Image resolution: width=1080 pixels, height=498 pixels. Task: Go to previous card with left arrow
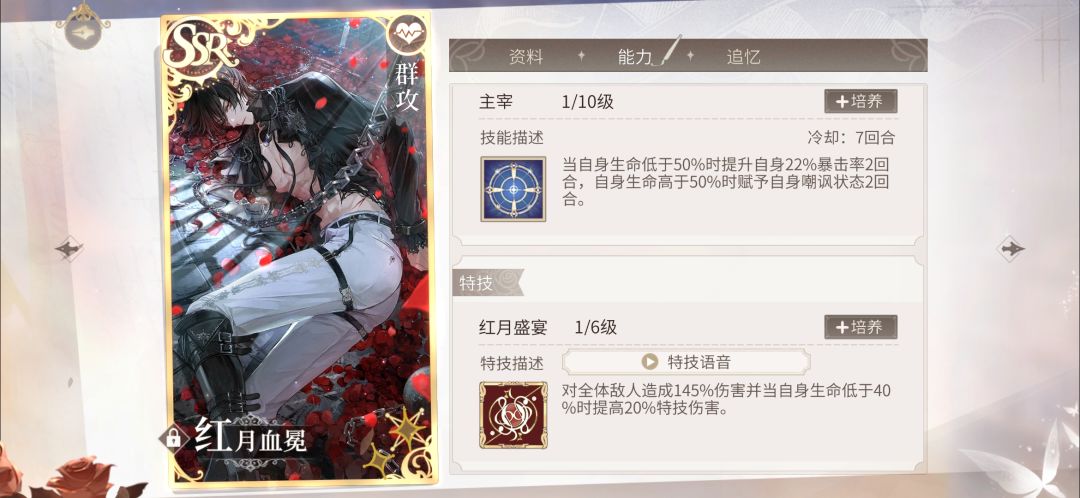[x=69, y=247]
